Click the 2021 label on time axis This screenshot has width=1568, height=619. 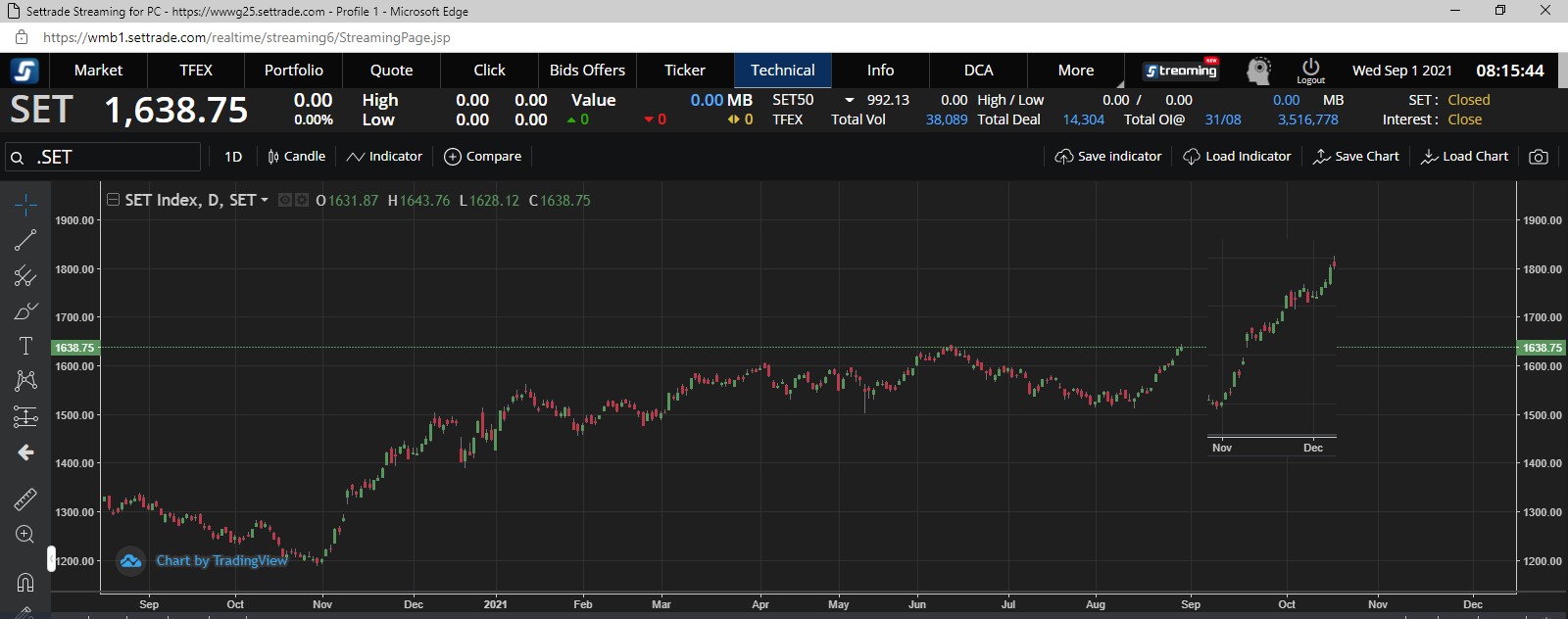point(496,604)
